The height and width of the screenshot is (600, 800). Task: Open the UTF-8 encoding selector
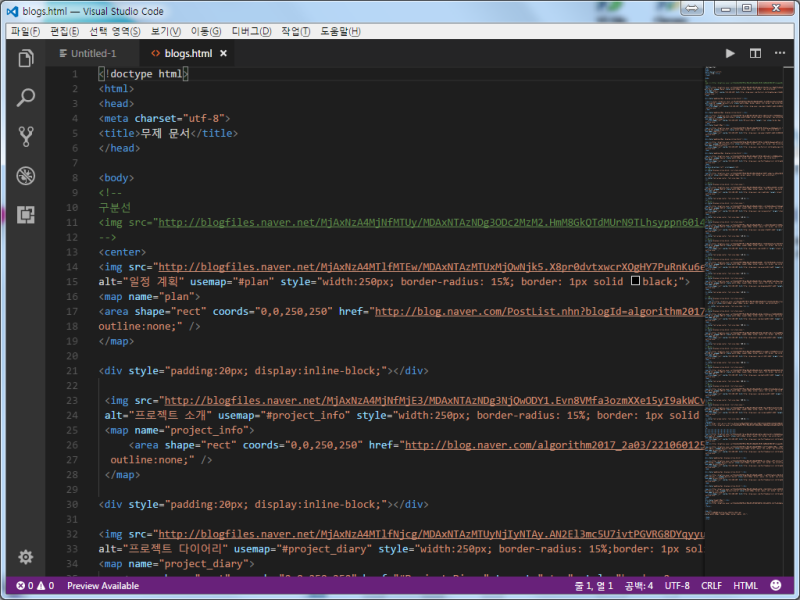tap(677, 585)
